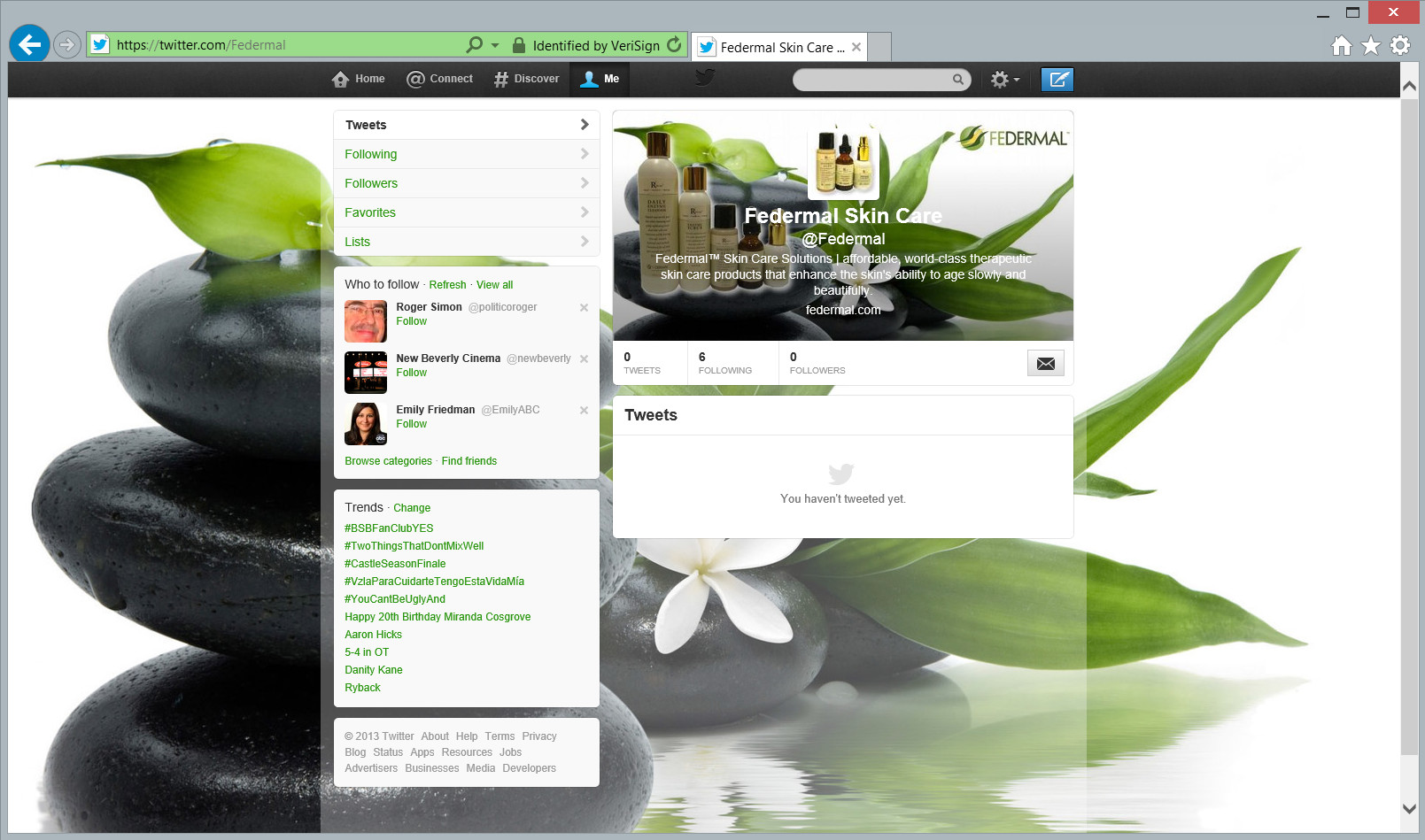Click the 6 Following stat
Screen dimensions: 1425x840
click(724, 363)
